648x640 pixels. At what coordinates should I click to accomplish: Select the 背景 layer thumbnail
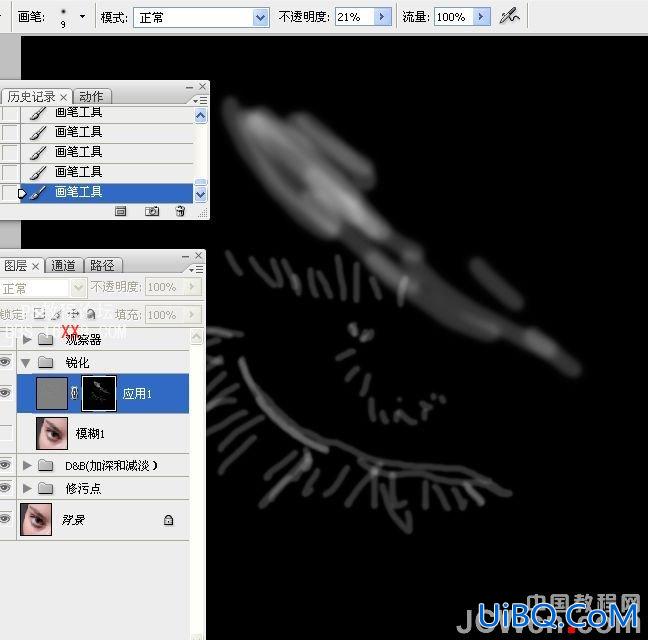tap(36, 519)
